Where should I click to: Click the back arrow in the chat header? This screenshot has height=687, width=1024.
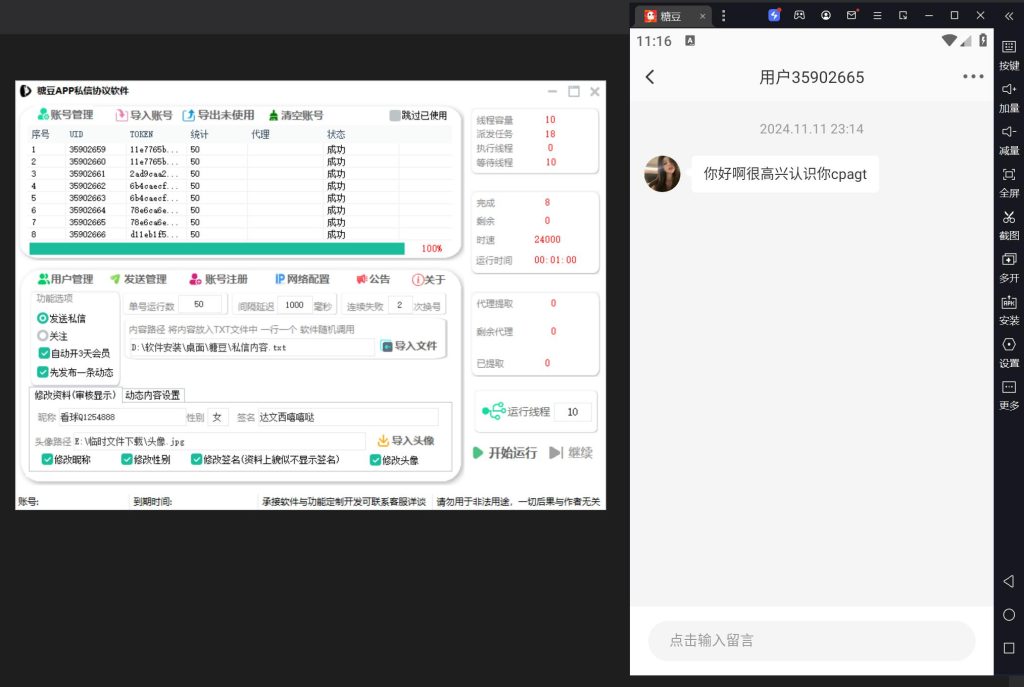pos(650,77)
